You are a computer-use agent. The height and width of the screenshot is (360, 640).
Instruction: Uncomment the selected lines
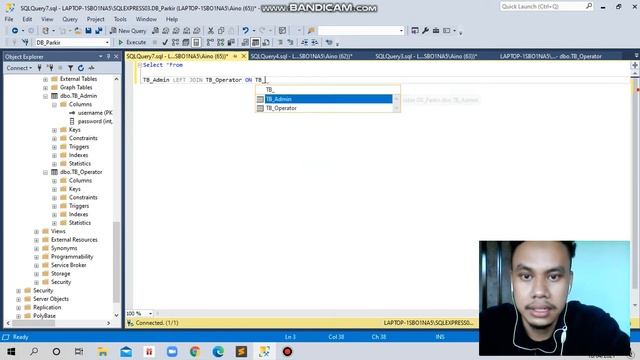point(290,42)
